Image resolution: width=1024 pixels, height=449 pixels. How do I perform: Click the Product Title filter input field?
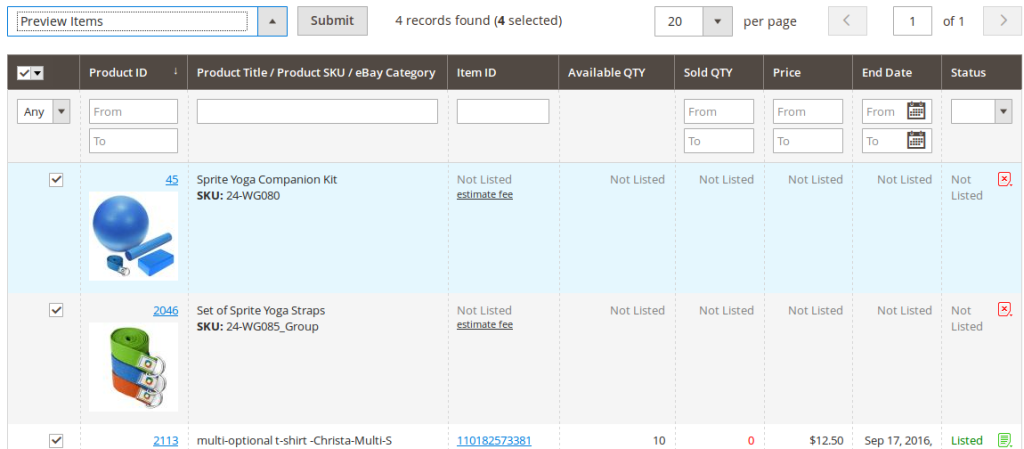click(x=317, y=112)
